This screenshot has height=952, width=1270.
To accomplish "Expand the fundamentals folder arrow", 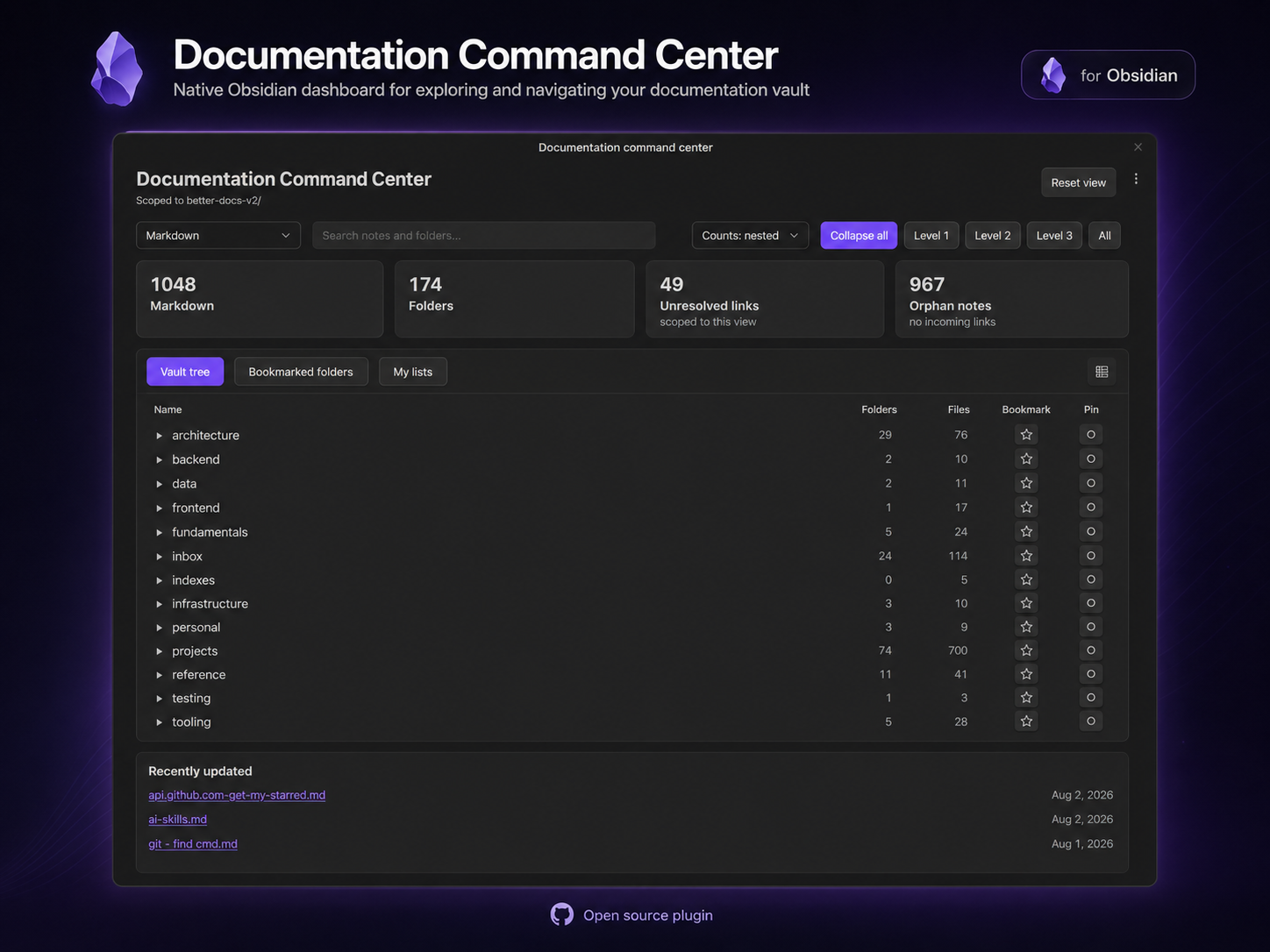I will tap(159, 532).
